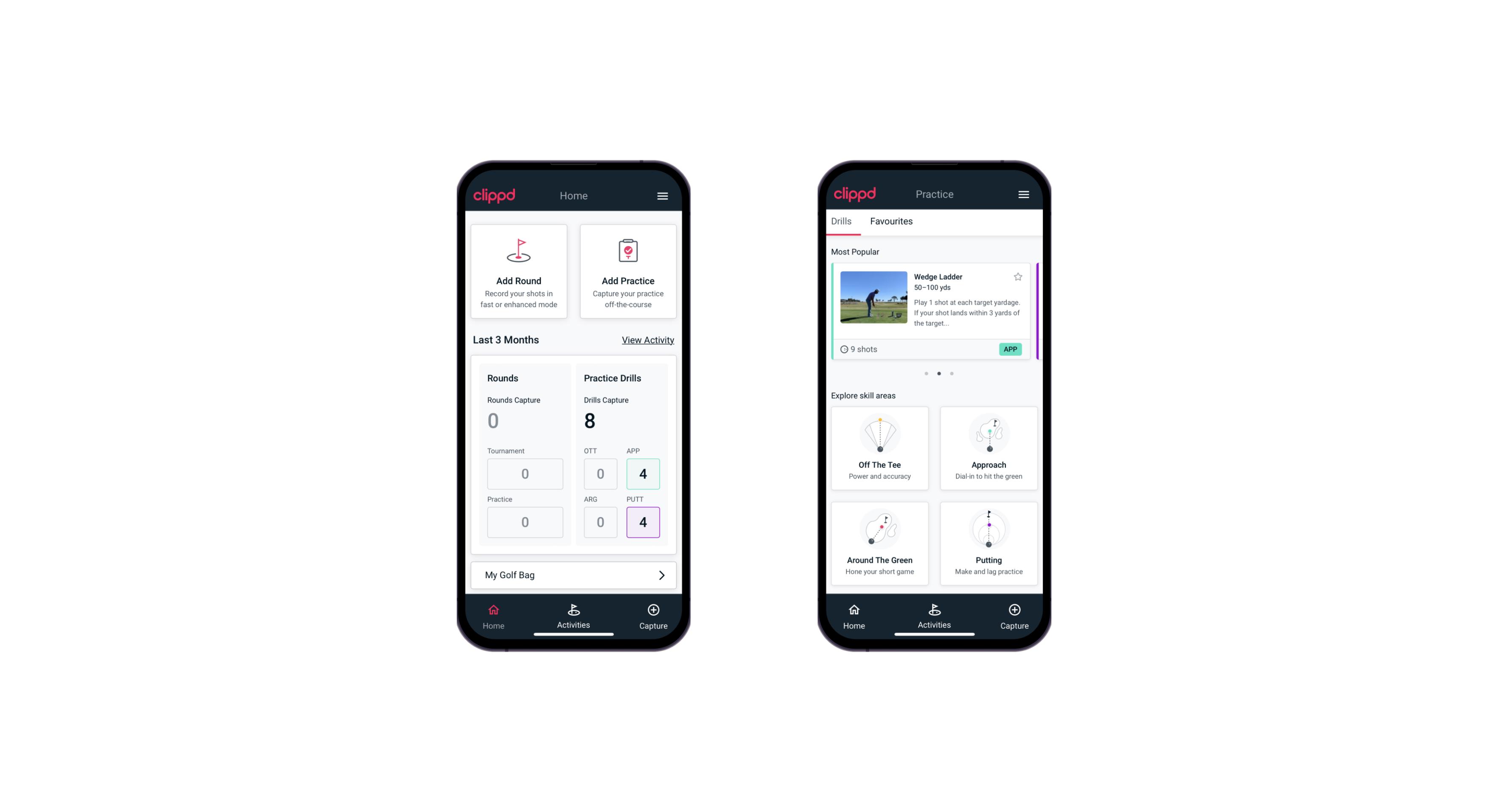This screenshot has height=812, width=1509.
Task: Click the View Activity link
Action: tap(647, 340)
